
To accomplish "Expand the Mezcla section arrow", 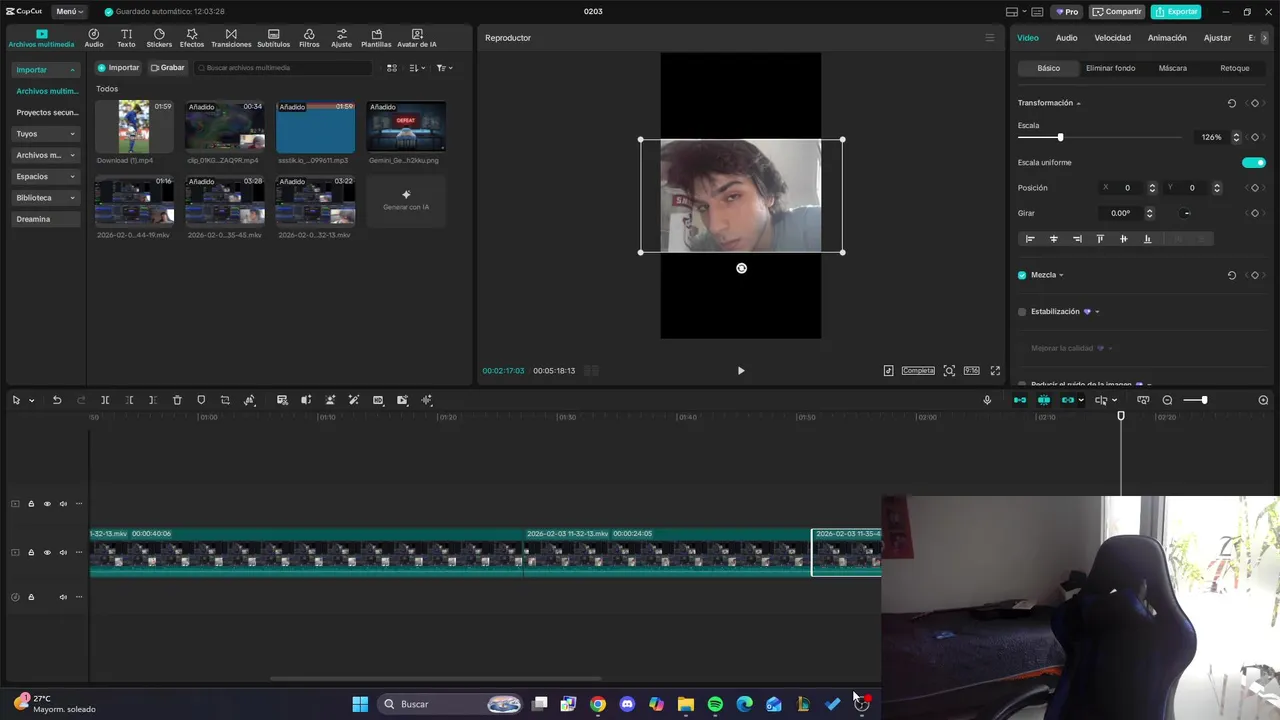I will pyautogui.click(x=1061, y=275).
